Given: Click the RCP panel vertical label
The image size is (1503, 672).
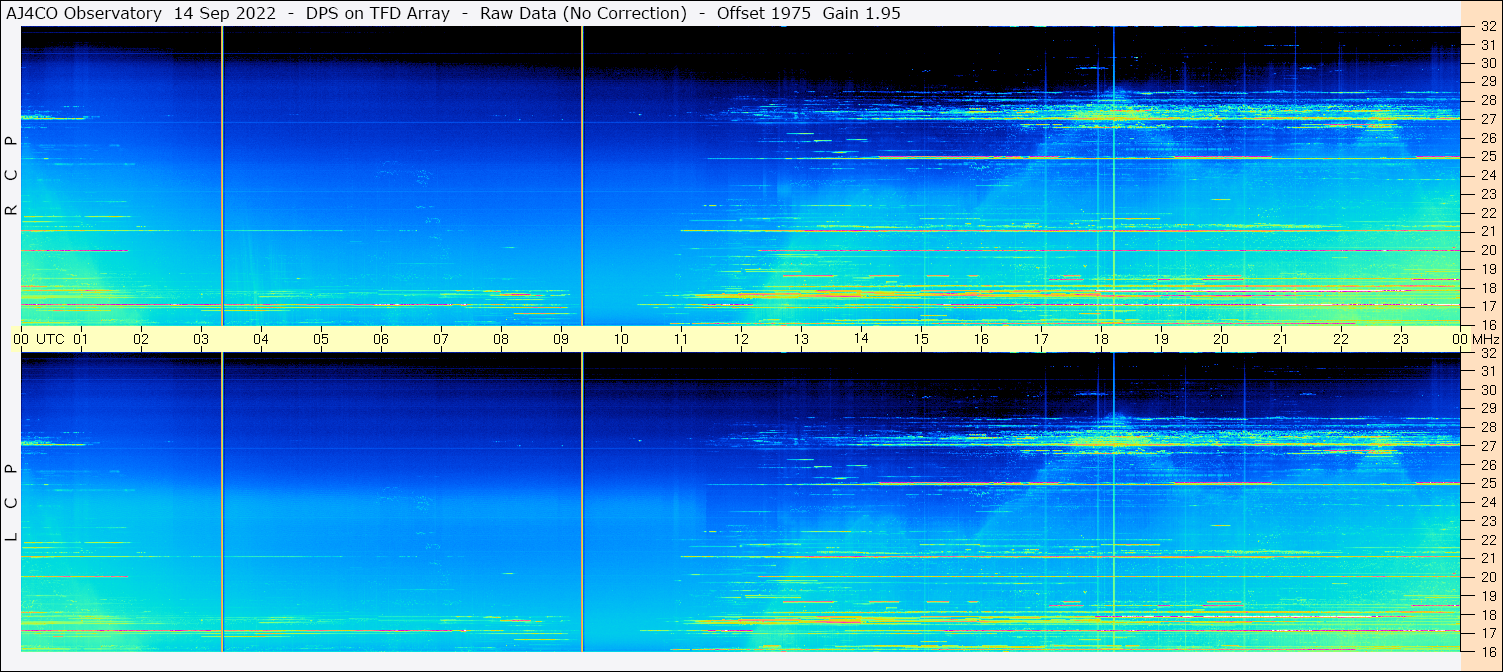Looking at the screenshot, I should coord(12,176).
